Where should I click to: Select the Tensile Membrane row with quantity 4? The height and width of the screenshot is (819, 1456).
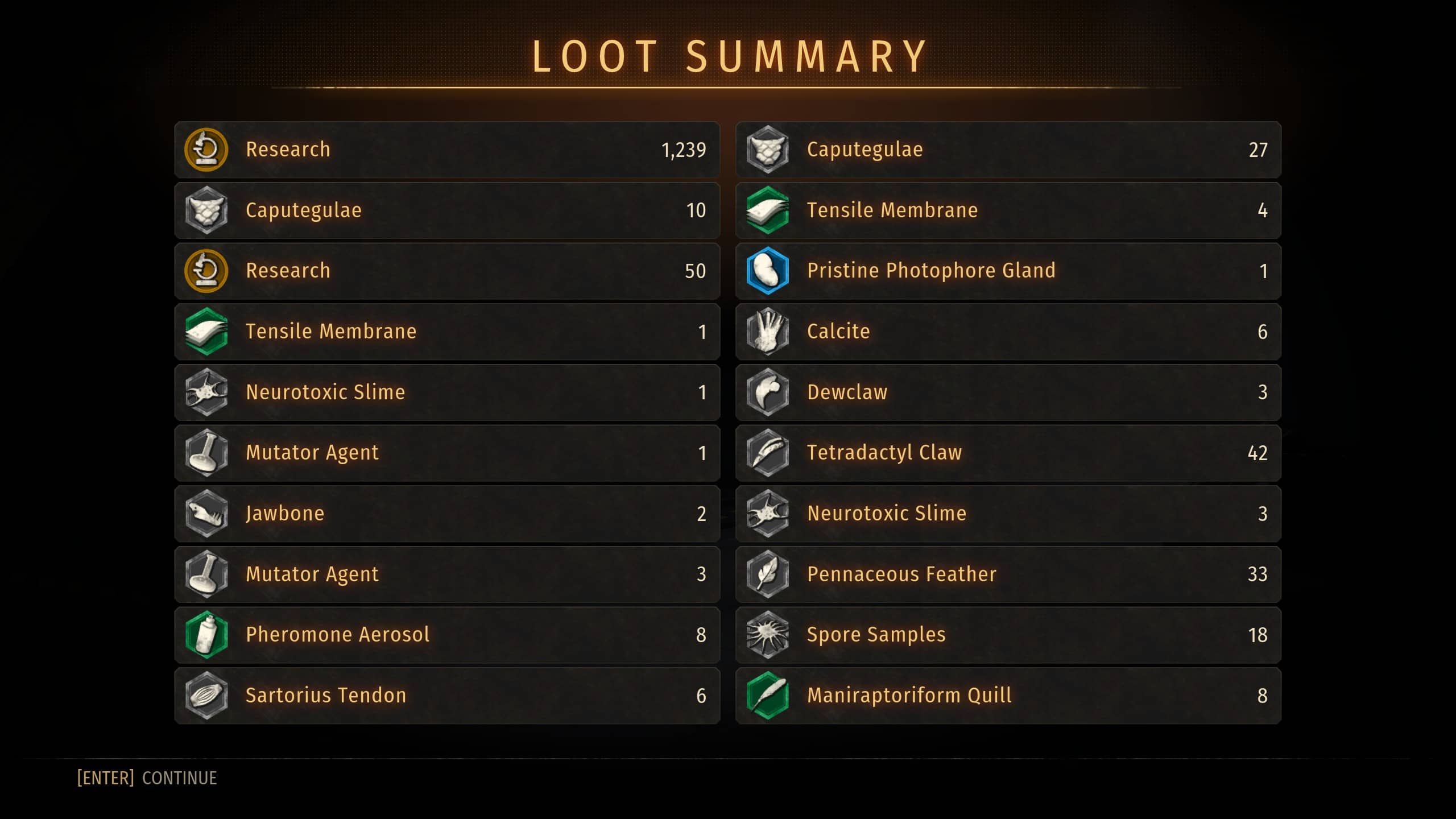(x=1008, y=210)
